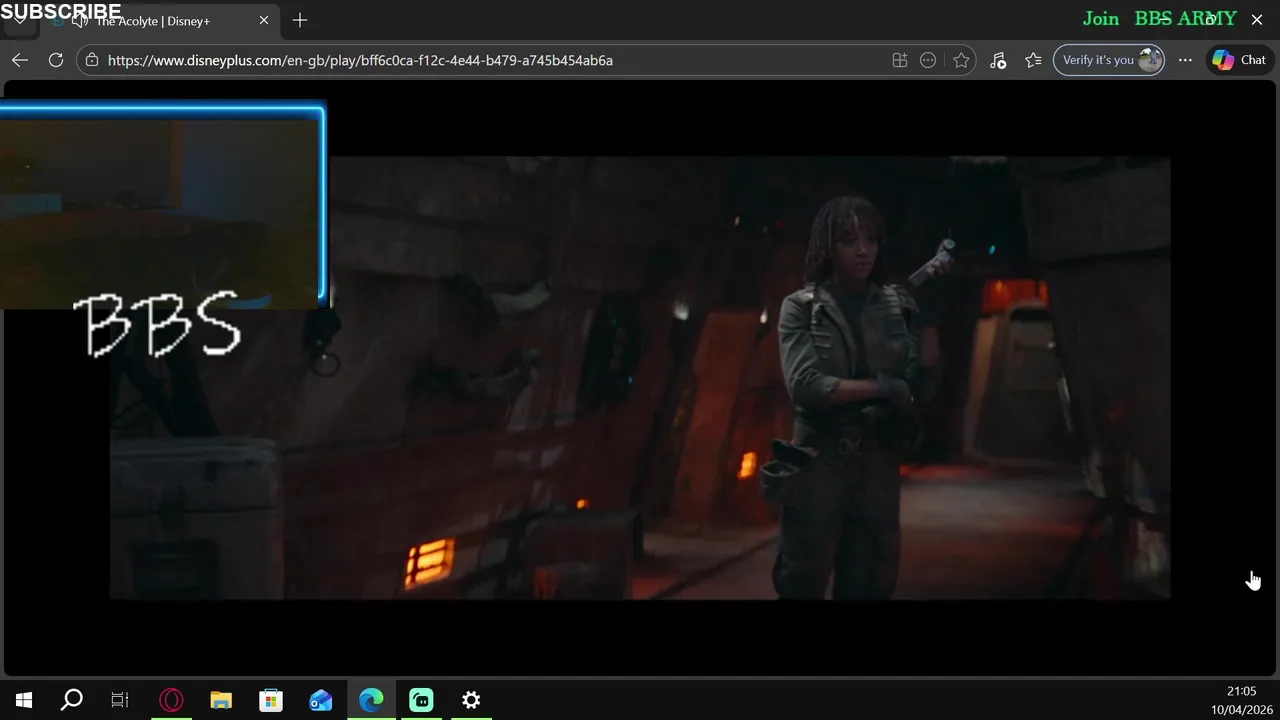Open the Streamlabs app on the taskbar
The width and height of the screenshot is (1280, 720).
click(421, 700)
